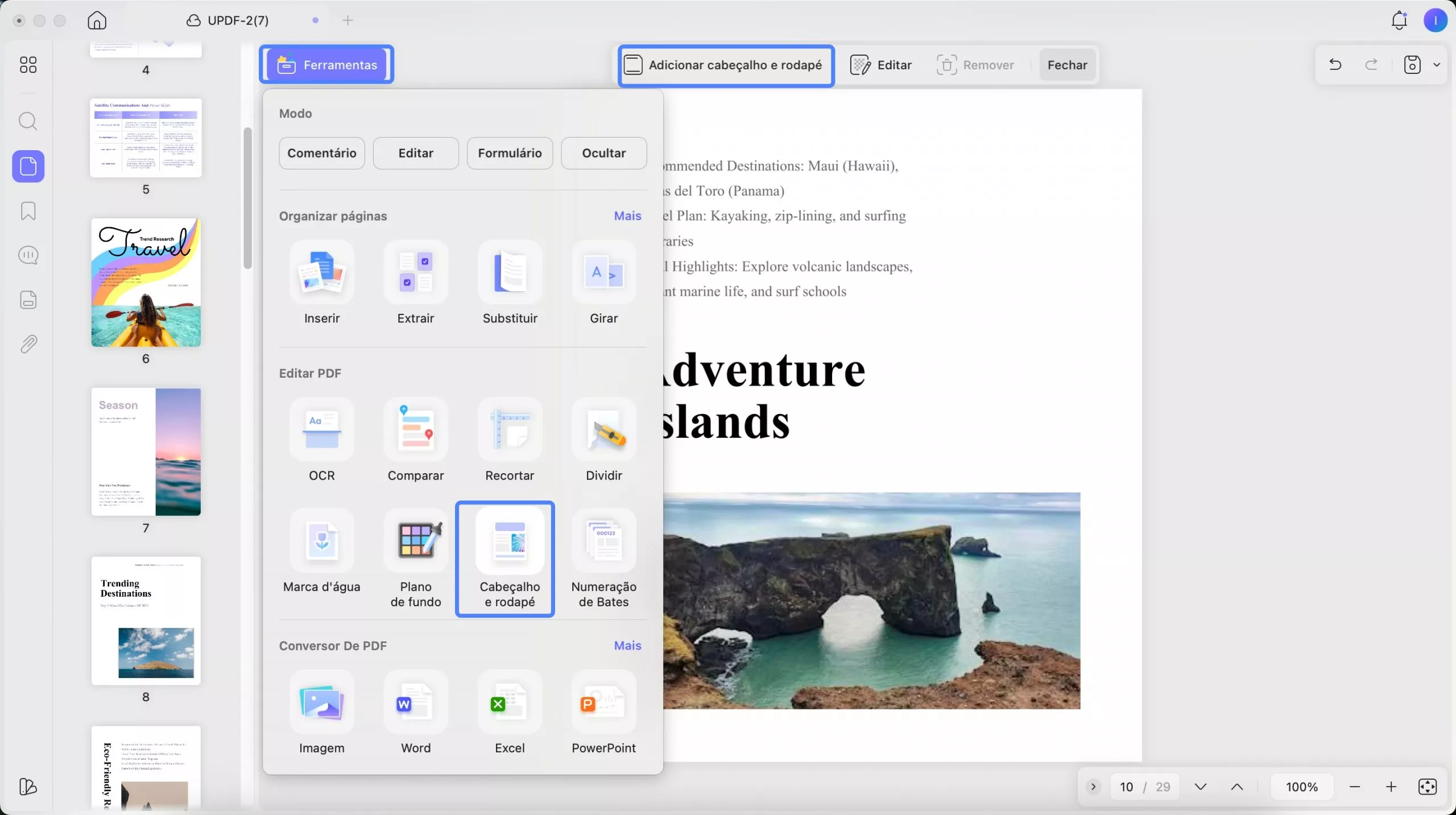Open Cabeçalho e rodapé tool
Viewport: 1456px width, 815px height.
(510, 558)
